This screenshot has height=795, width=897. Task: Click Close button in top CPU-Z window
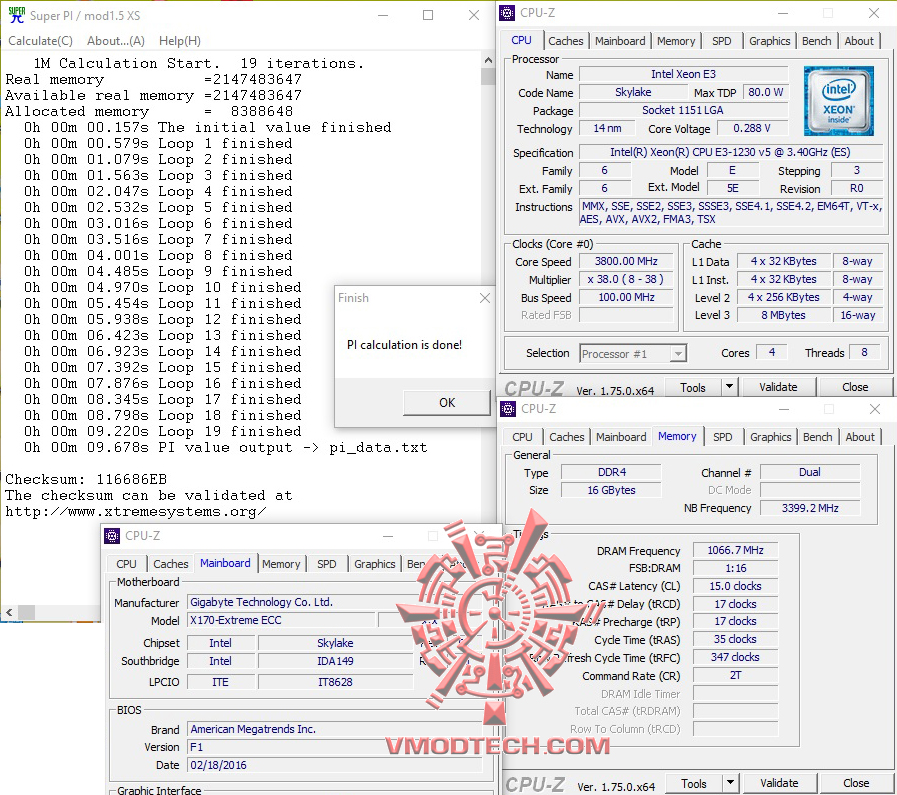855,387
